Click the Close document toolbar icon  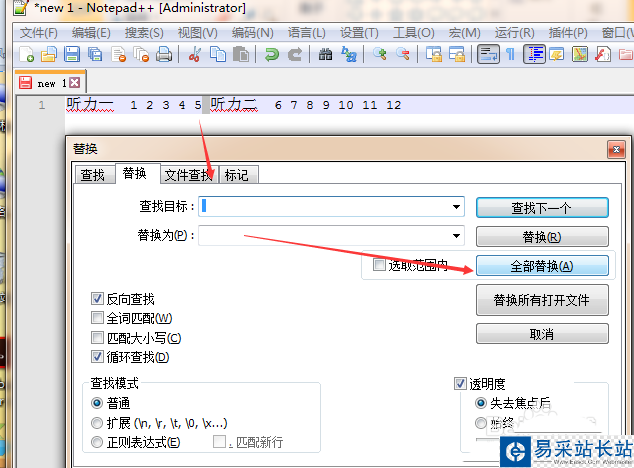(x=118, y=54)
